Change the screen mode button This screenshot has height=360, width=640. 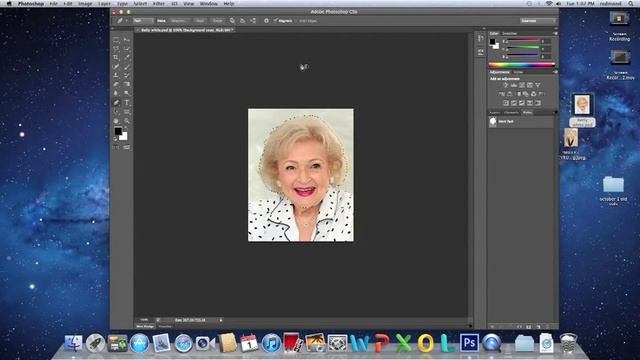127,147
